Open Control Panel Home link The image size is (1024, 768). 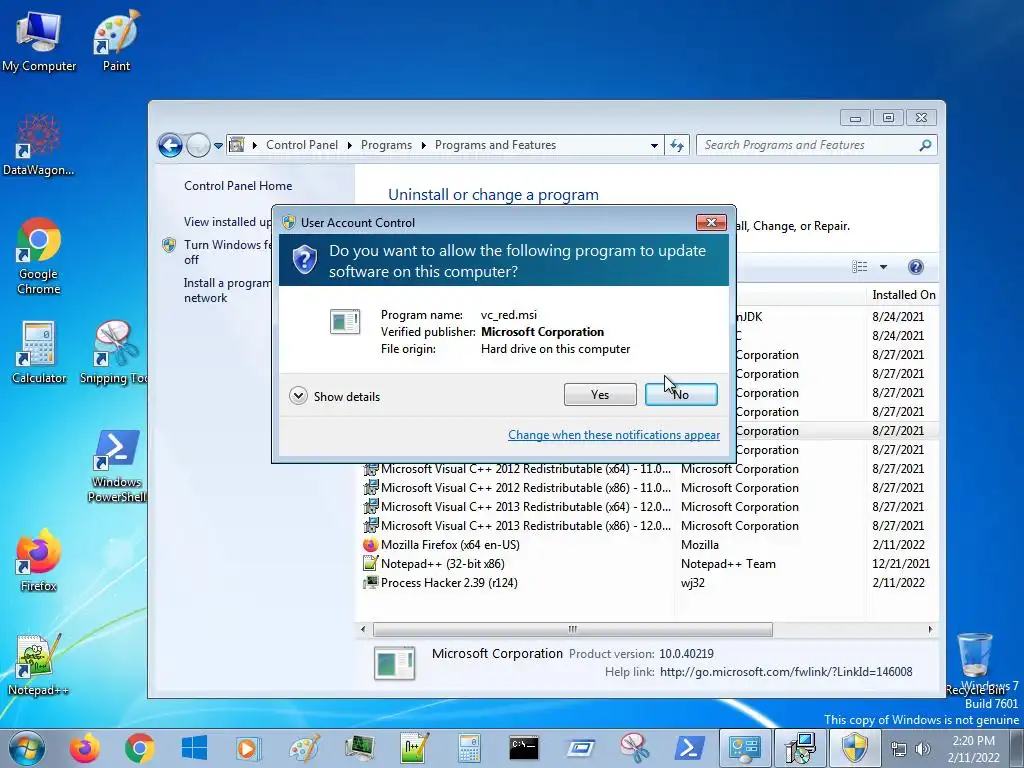click(238, 186)
